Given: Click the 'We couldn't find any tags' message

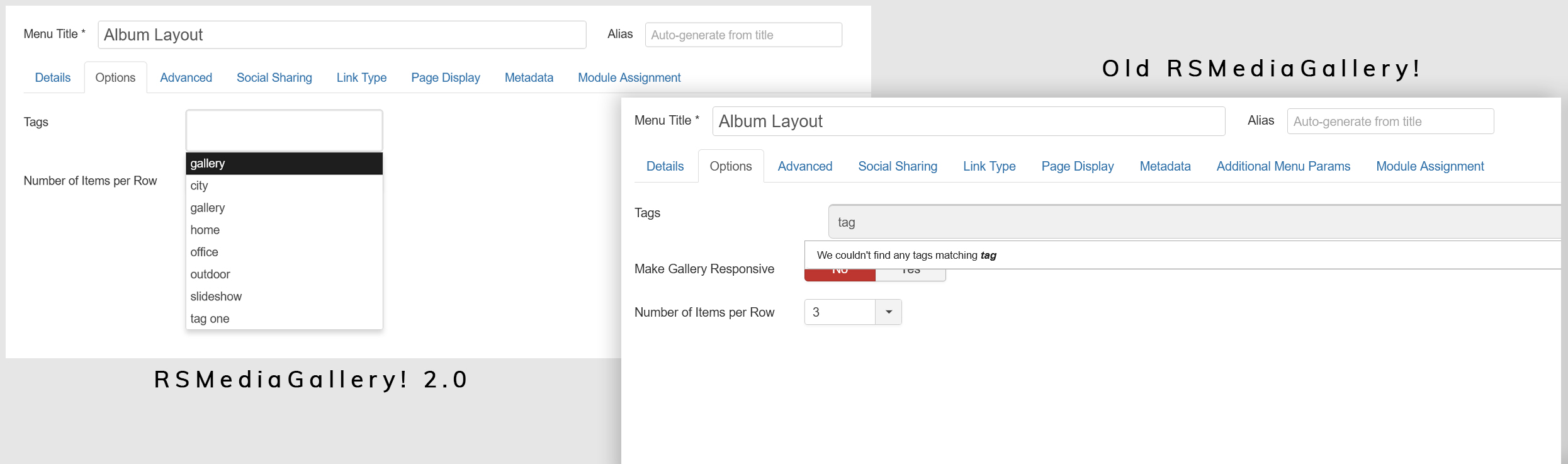Looking at the screenshot, I should click(906, 255).
